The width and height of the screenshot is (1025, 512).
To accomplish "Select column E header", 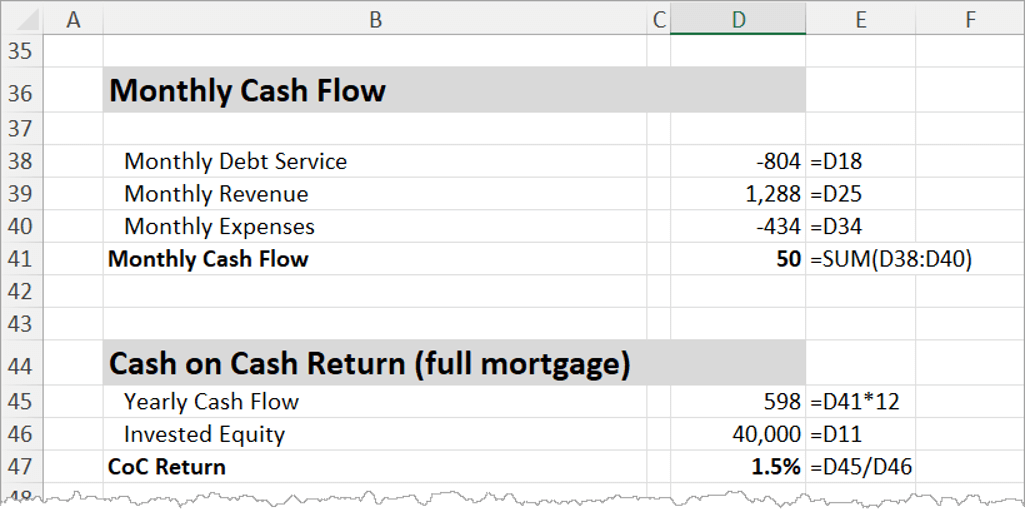I will (x=859, y=18).
